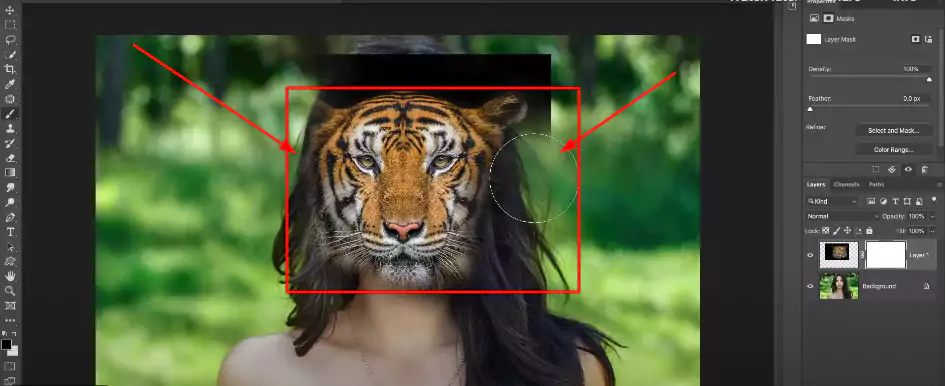946x386 pixels.
Task: Switch layer filtering on or off
Action: (934, 200)
